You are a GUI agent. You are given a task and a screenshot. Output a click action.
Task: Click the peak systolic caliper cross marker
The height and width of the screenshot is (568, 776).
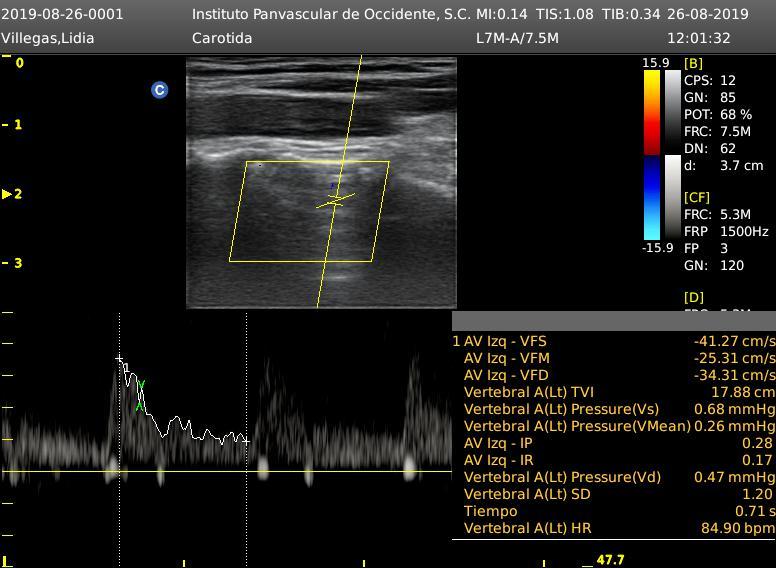coord(120,359)
